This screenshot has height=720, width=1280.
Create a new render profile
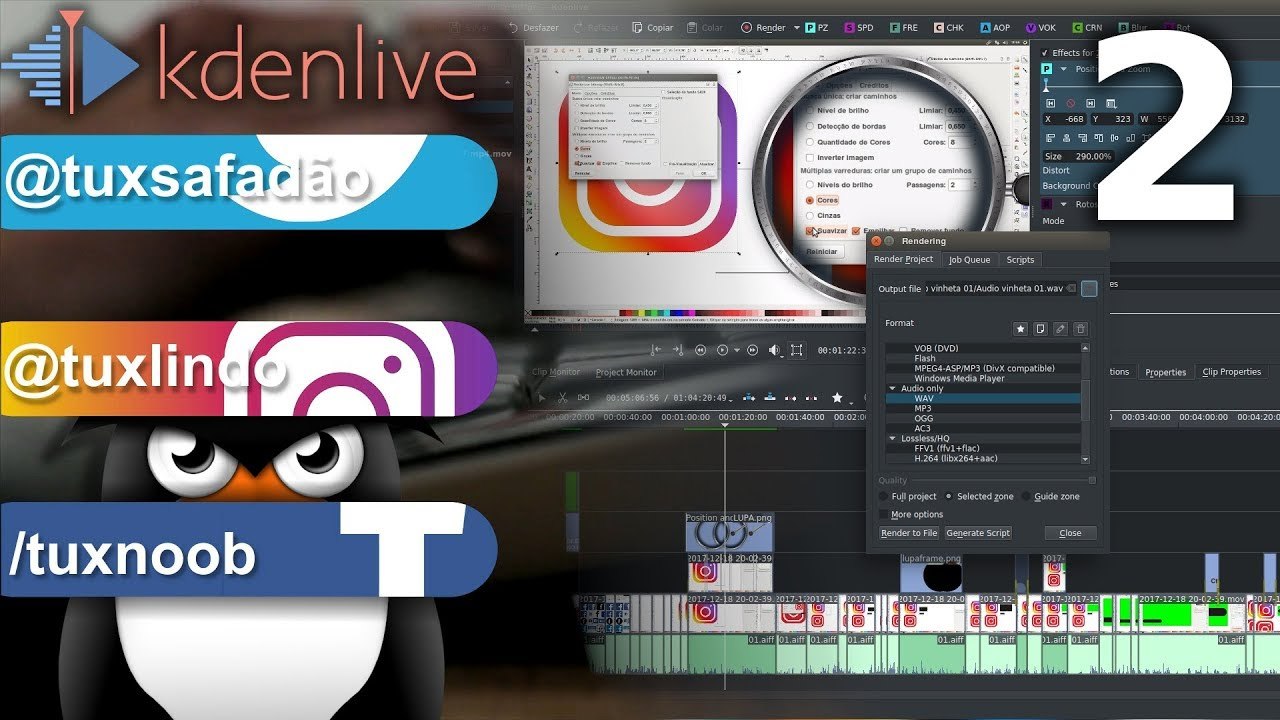(x=1041, y=328)
